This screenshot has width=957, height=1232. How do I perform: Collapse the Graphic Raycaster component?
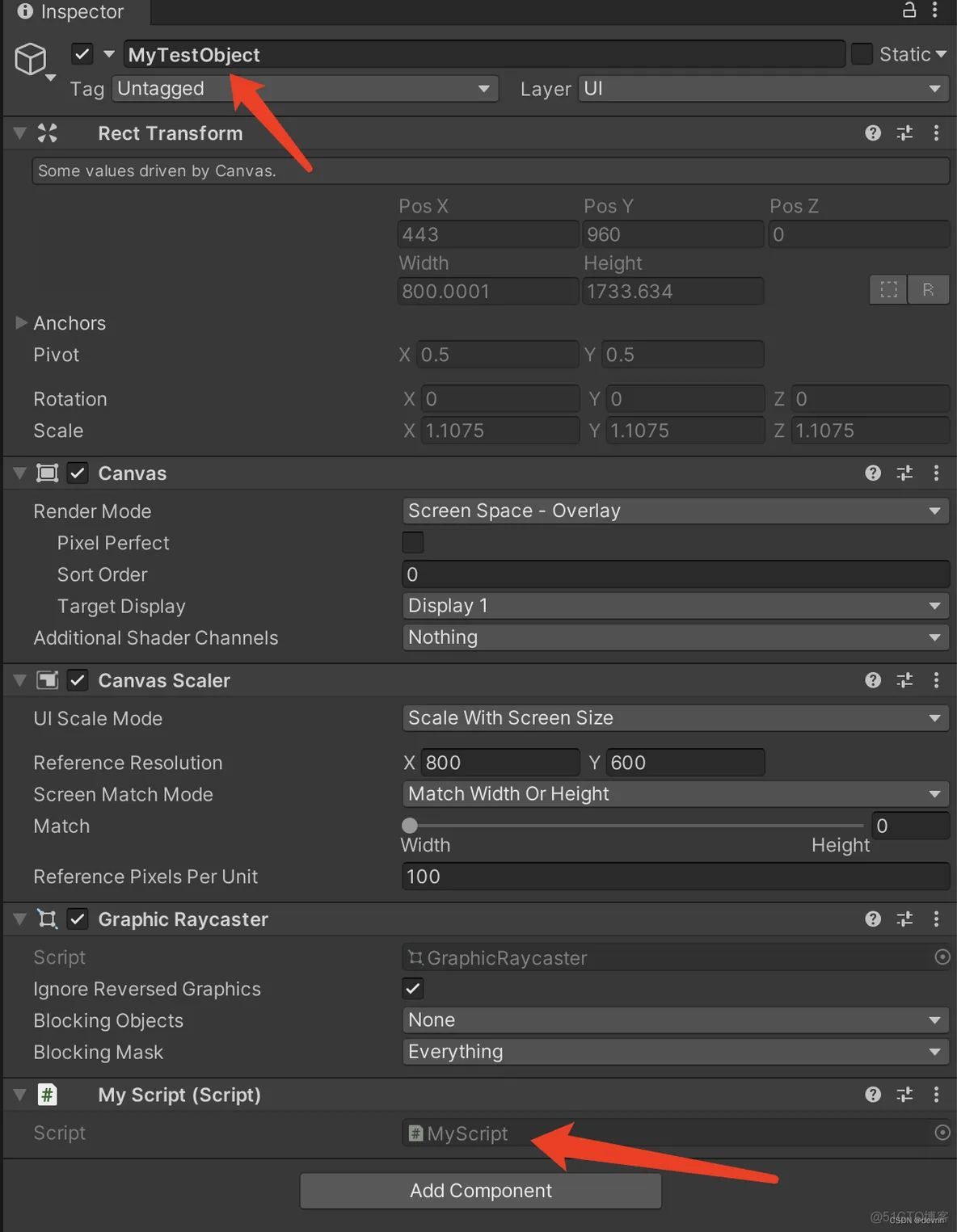point(20,919)
